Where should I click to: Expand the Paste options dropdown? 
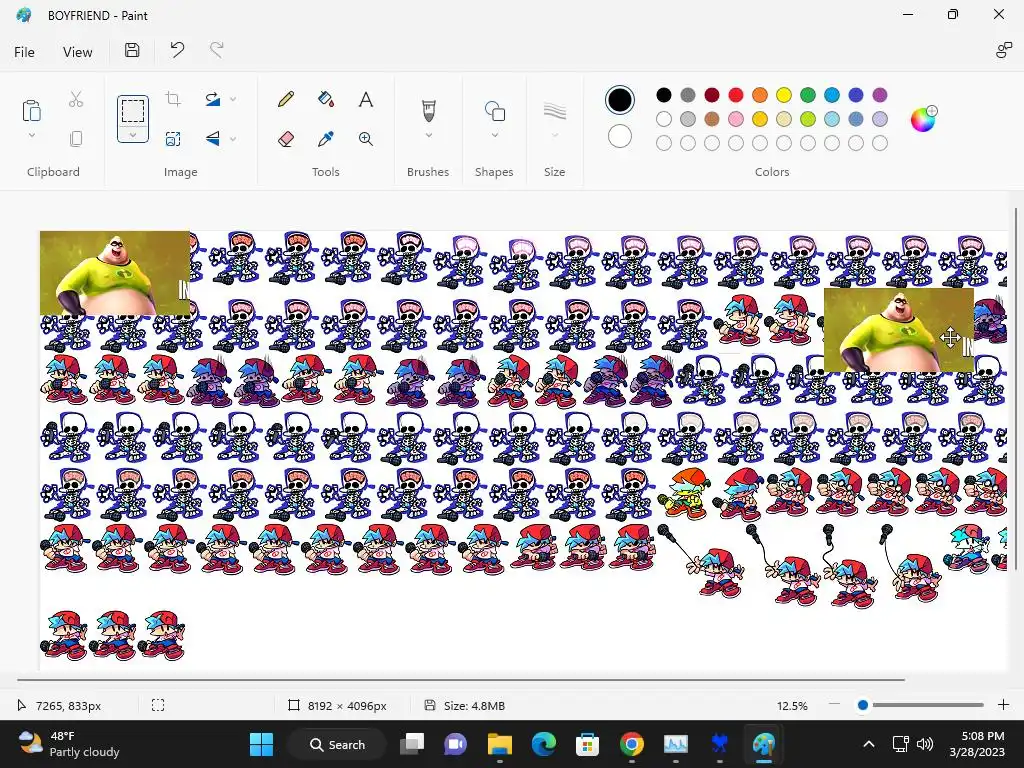(x=31, y=135)
